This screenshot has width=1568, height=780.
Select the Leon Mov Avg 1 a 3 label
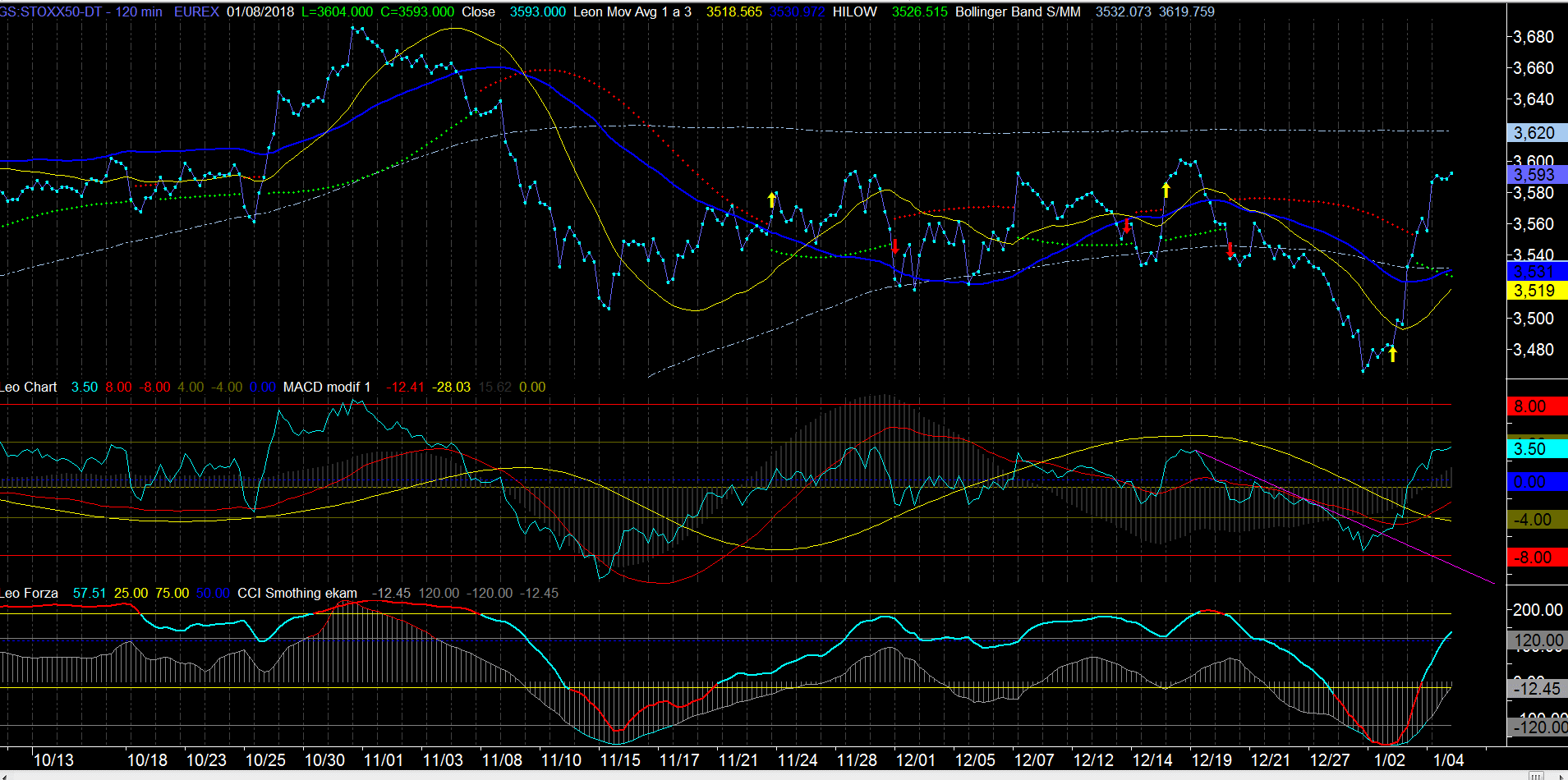632,11
